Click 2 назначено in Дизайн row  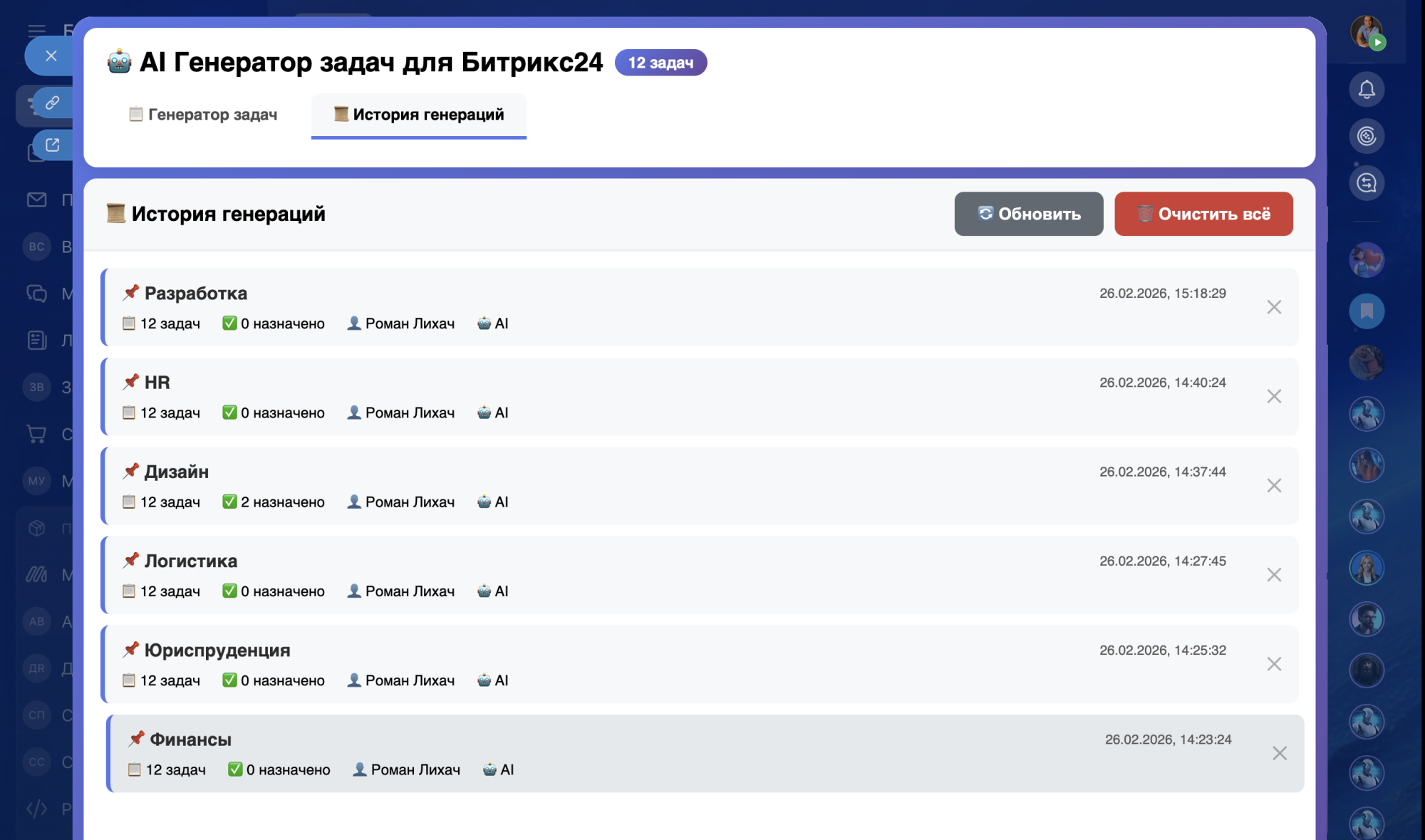coord(274,502)
